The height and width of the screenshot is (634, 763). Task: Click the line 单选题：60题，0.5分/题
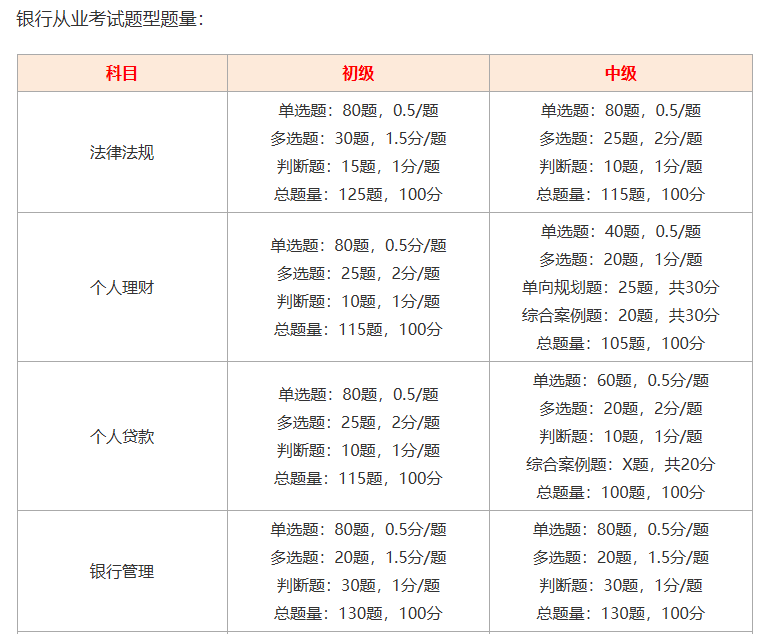coord(620,381)
